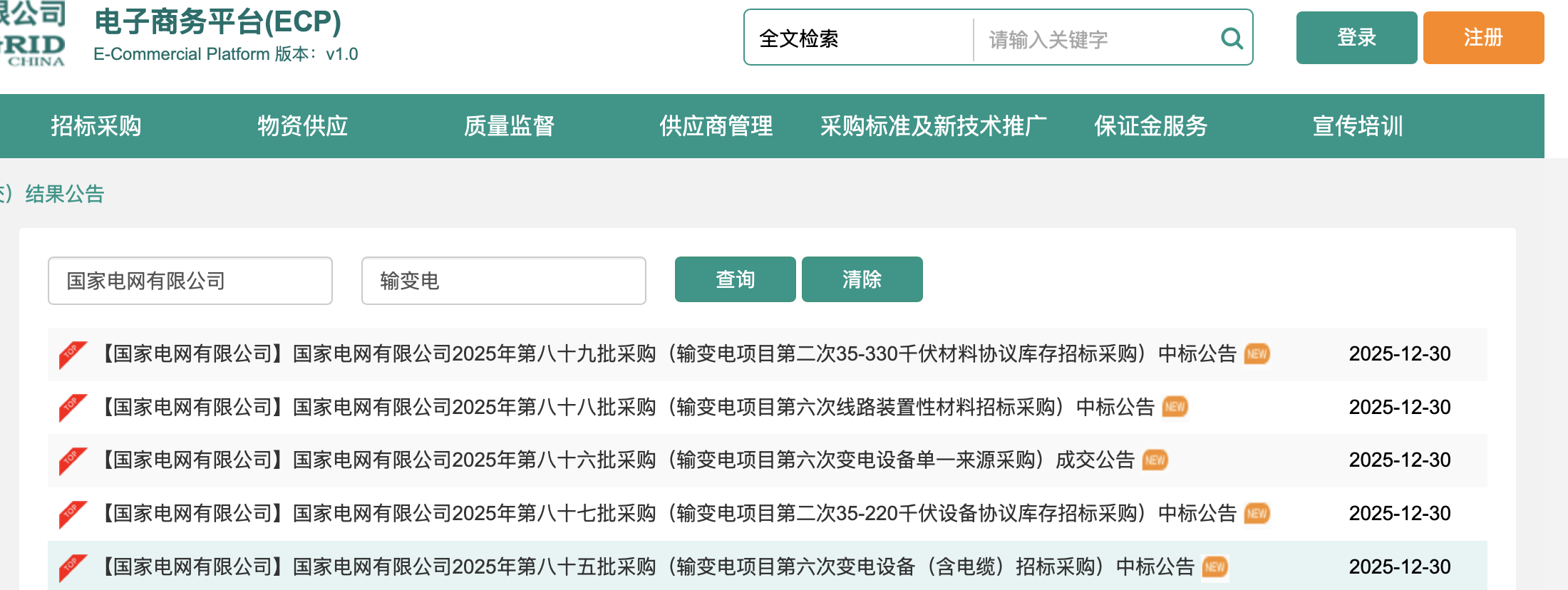Click NEW badge on 第八十五批采购 announcement
Image resolution: width=1568 pixels, height=590 pixels.
[x=1215, y=567]
